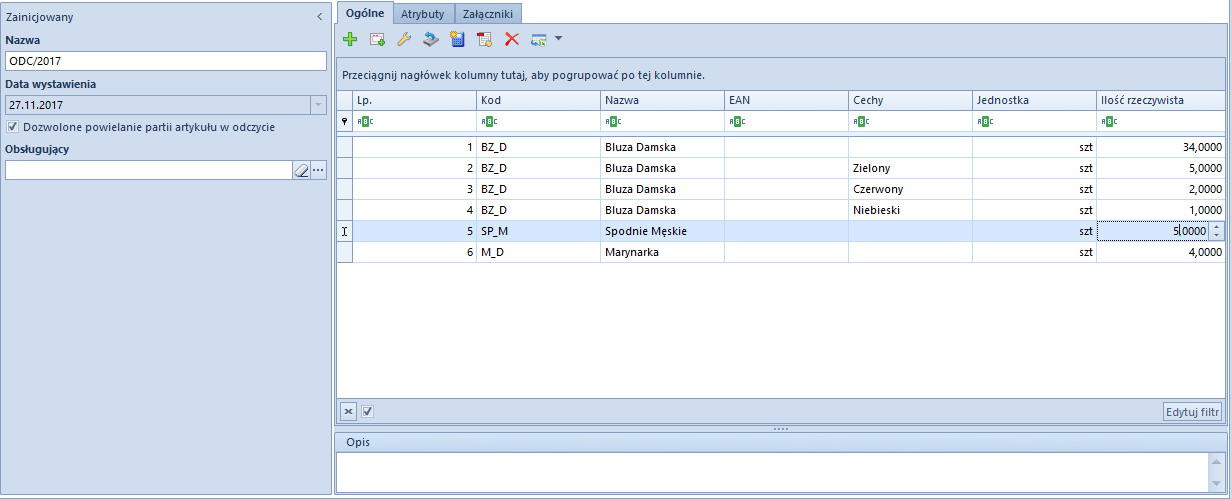Click the Kod column header

[x=538, y=100]
